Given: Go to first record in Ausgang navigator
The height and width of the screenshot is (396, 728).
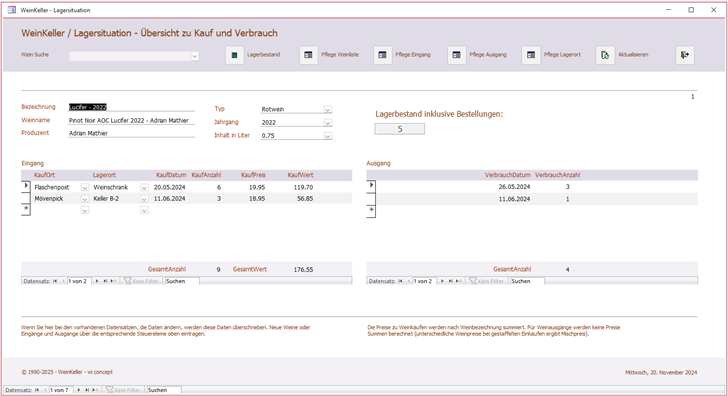Looking at the screenshot, I should 400,281.
